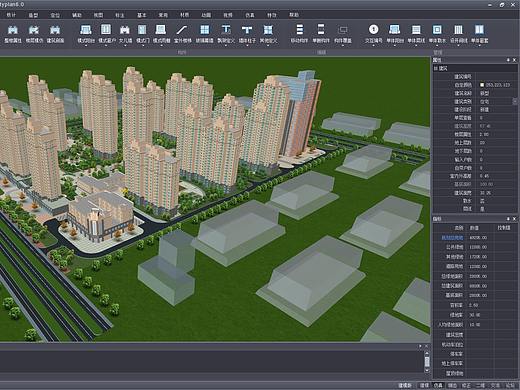Open the dropdown arrow under 墙体柱子
Image resolution: width=520 pixels, height=390 pixels.
tap(247, 45)
